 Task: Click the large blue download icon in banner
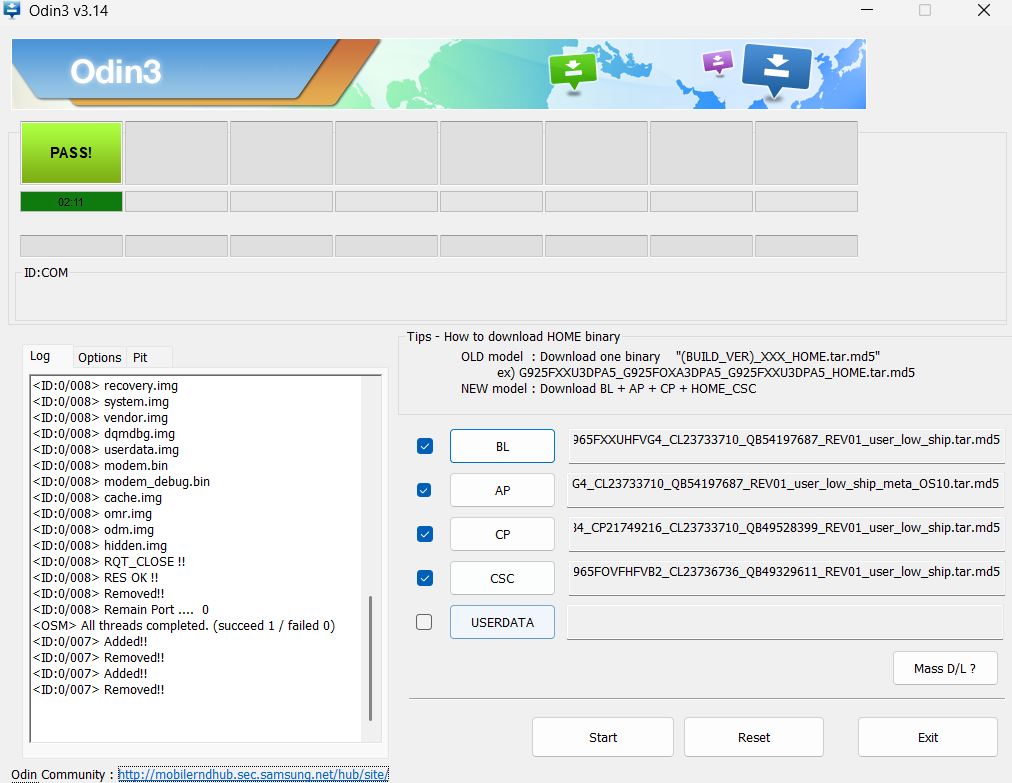776,70
